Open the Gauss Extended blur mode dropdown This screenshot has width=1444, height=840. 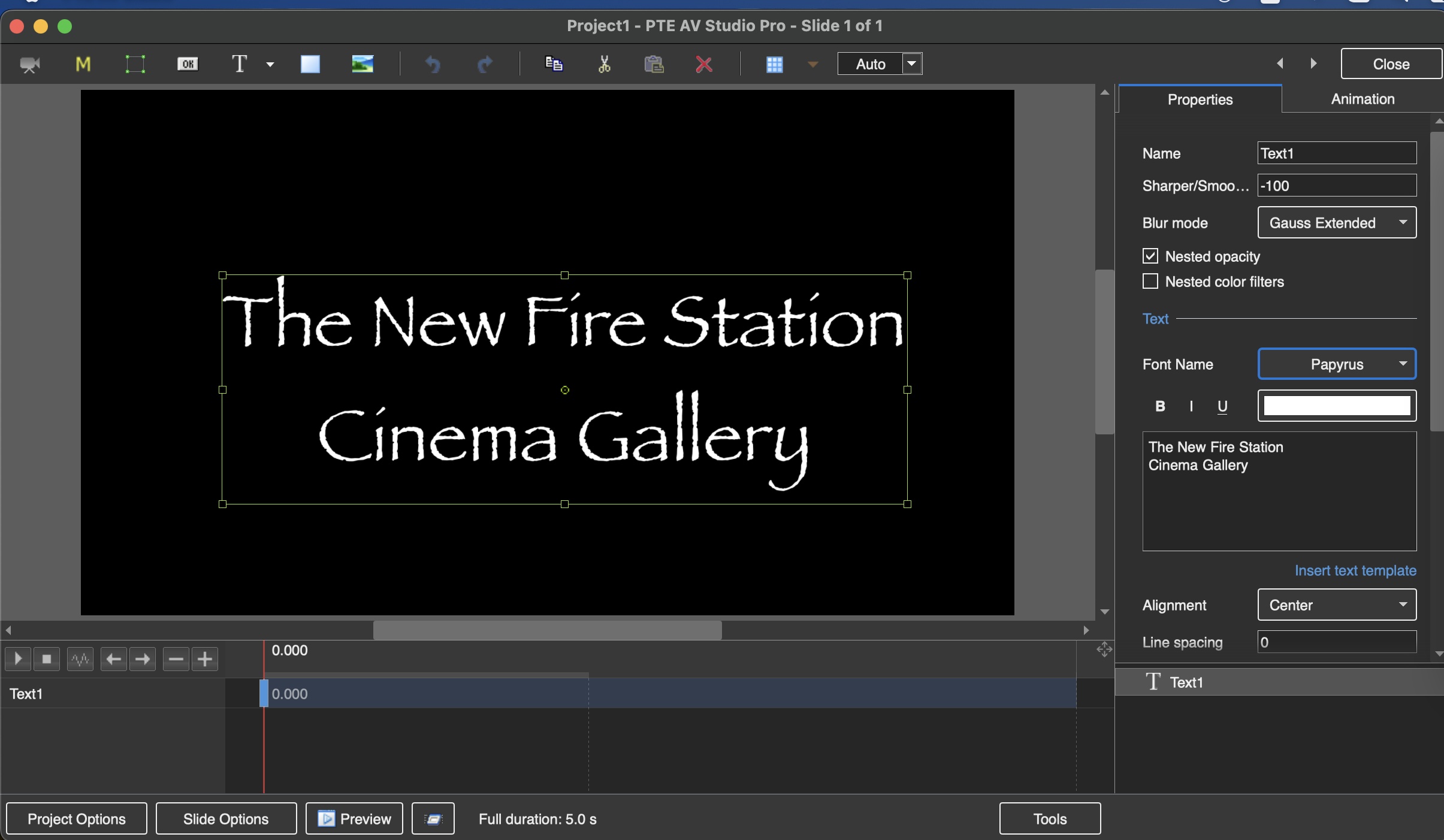pos(1337,223)
